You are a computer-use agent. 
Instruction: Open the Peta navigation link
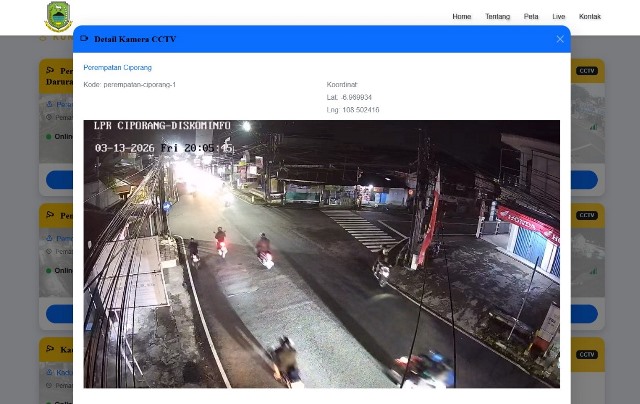click(x=530, y=17)
